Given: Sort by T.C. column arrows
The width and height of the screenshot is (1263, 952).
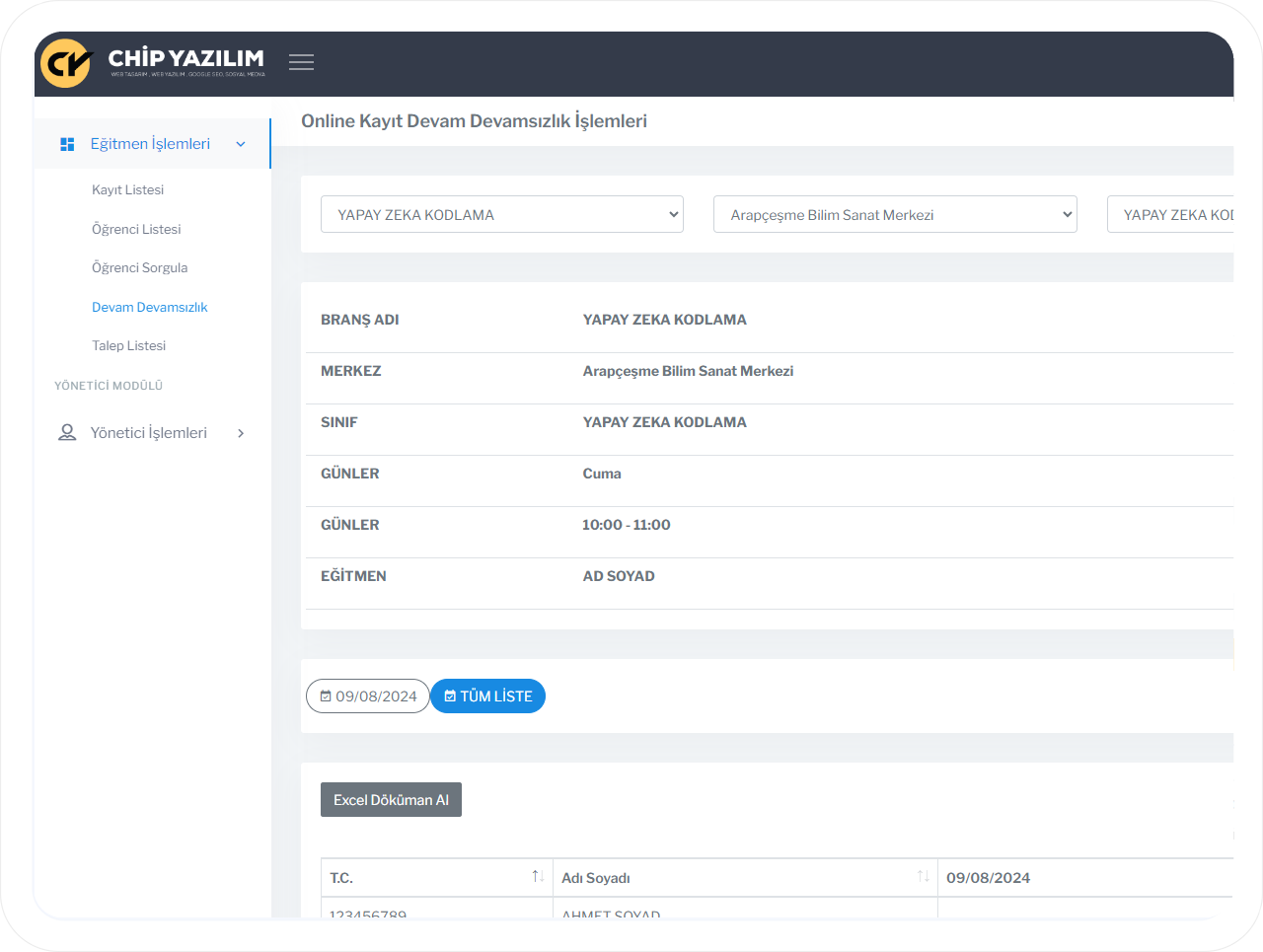Looking at the screenshot, I should coord(538,876).
